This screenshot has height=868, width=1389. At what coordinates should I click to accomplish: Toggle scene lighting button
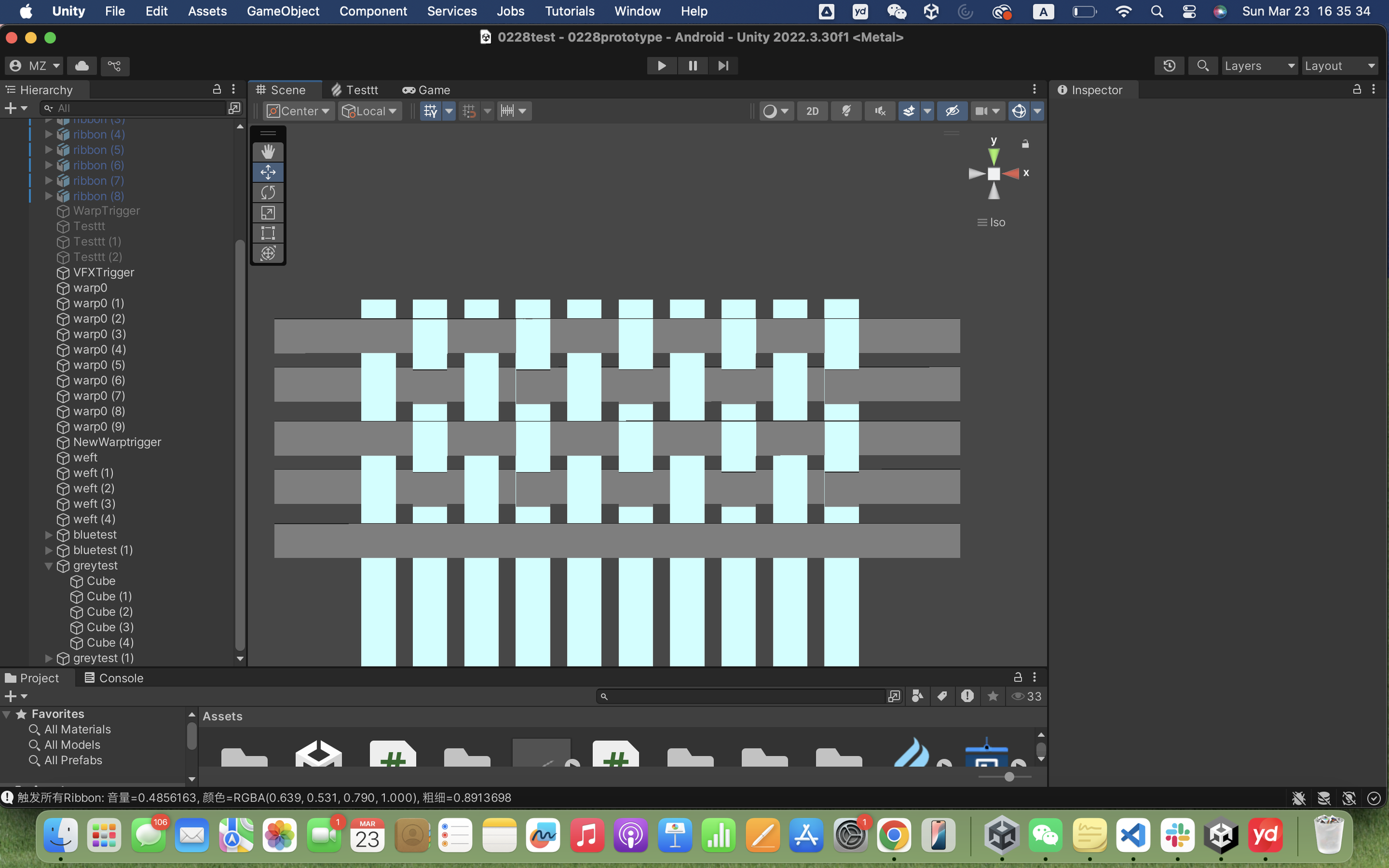846,111
